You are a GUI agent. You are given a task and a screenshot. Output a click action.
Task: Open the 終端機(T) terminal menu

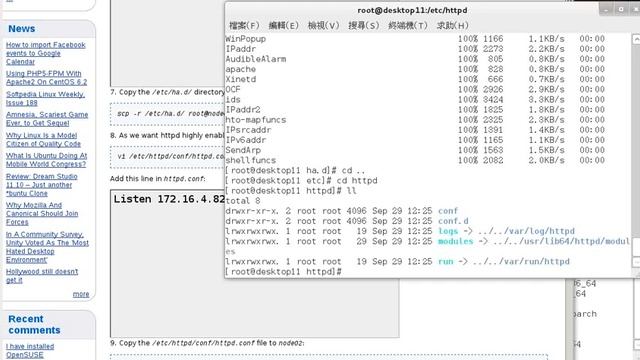[x=408, y=25]
